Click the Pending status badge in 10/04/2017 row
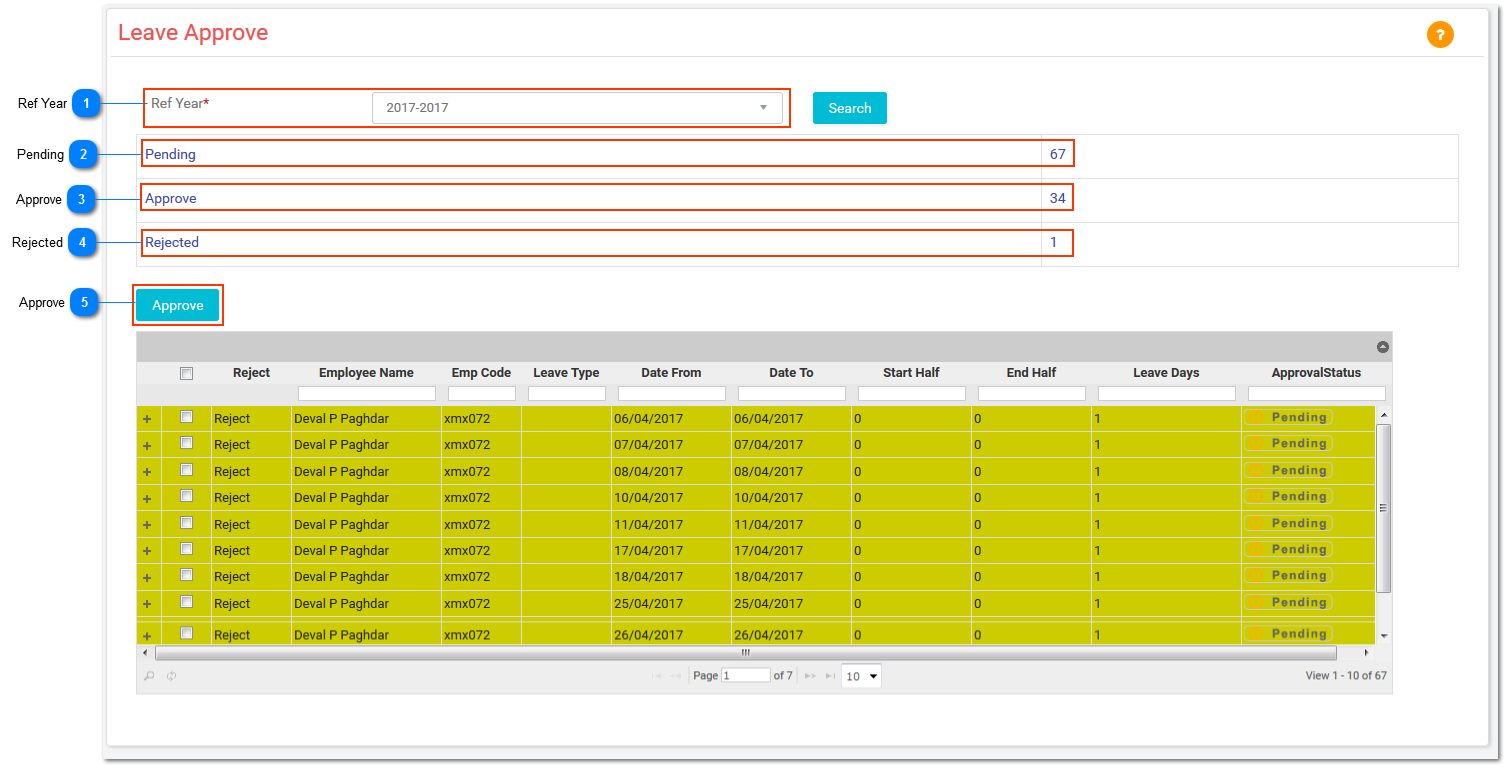The height and width of the screenshot is (768, 1507). 1288,497
